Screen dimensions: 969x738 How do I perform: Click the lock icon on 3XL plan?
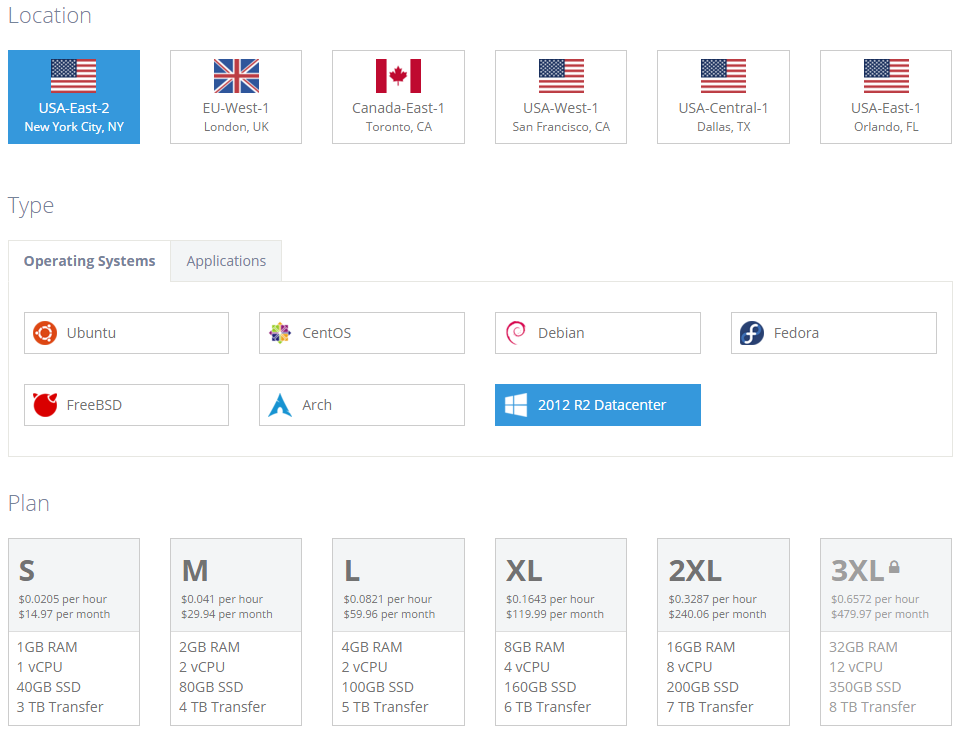pyautogui.click(x=894, y=567)
